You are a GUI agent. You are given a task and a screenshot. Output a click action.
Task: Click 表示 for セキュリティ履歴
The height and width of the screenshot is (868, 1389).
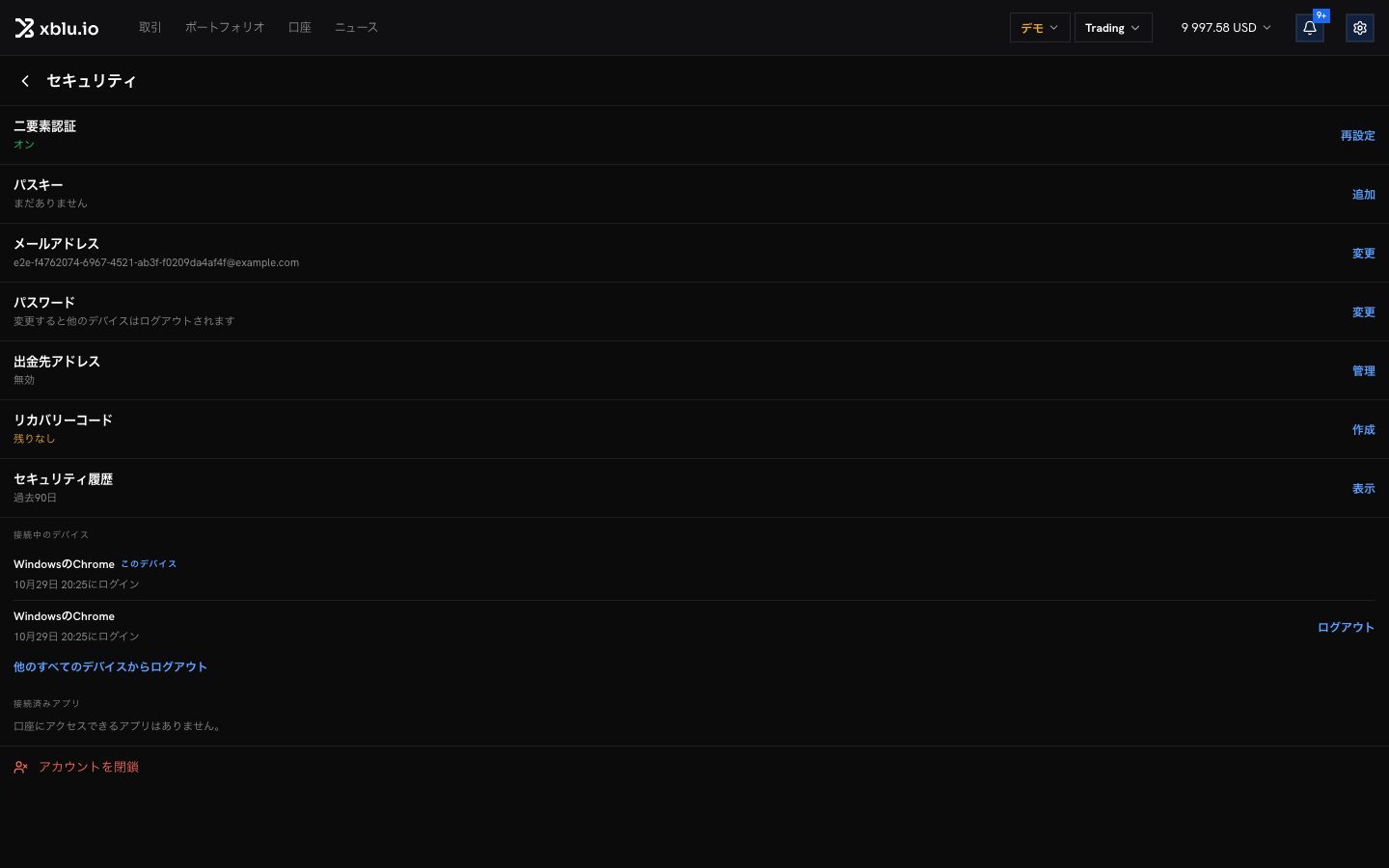point(1363,489)
